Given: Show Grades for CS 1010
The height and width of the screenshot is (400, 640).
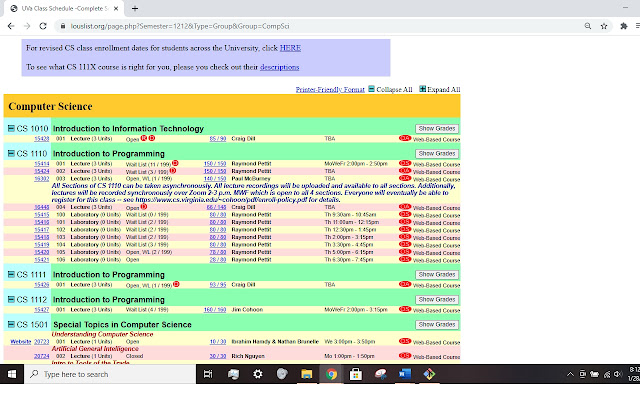Looking at the screenshot, I should [437, 129].
